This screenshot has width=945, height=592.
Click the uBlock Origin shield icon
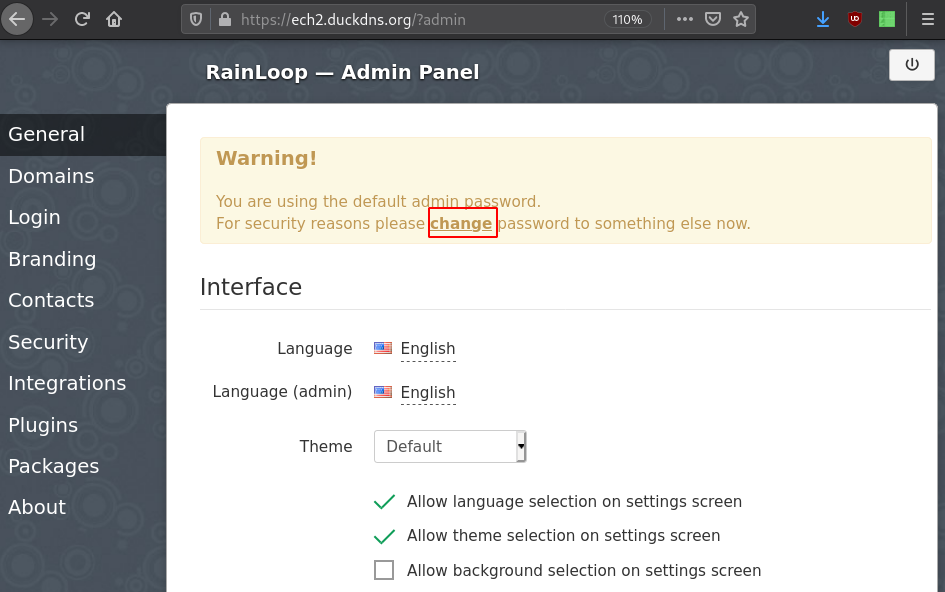click(855, 19)
